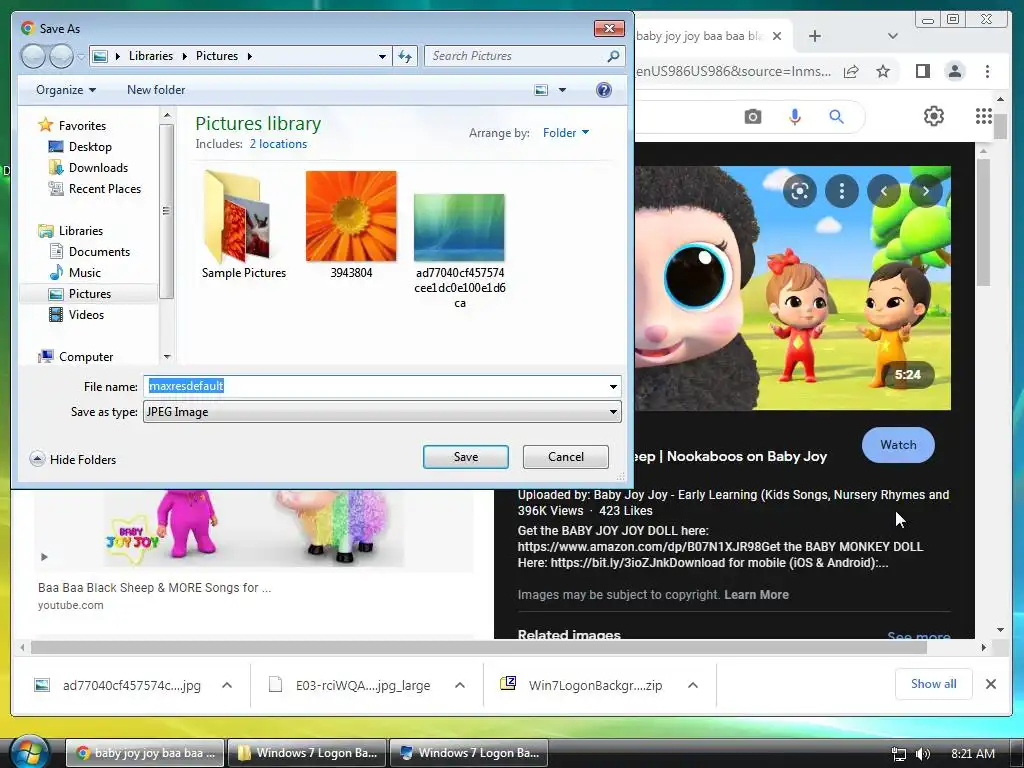The image size is (1024, 768).
Task: Click the Share this page icon in Chrome
Action: click(851, 71)
